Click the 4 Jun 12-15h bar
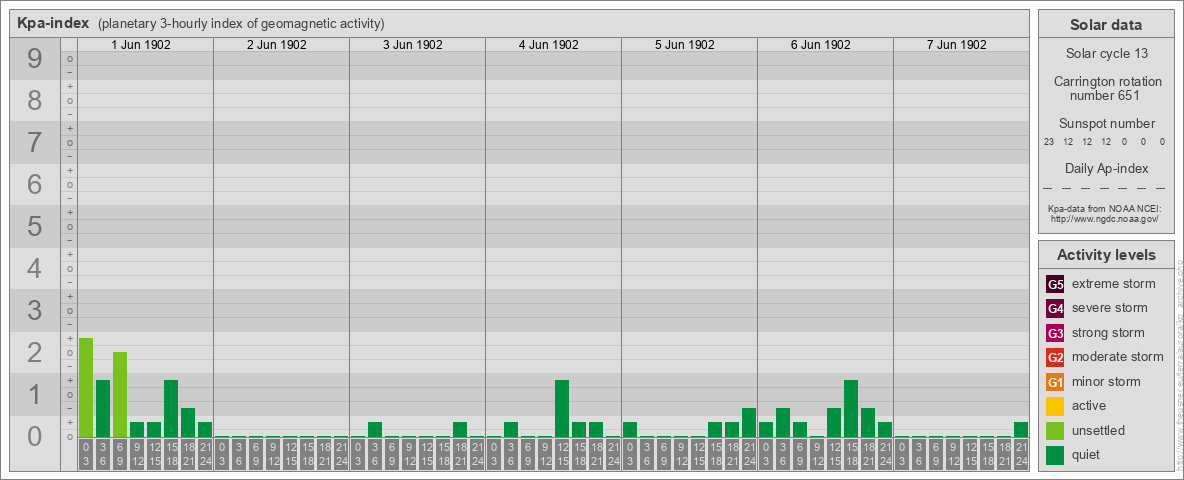 (562, 408)
